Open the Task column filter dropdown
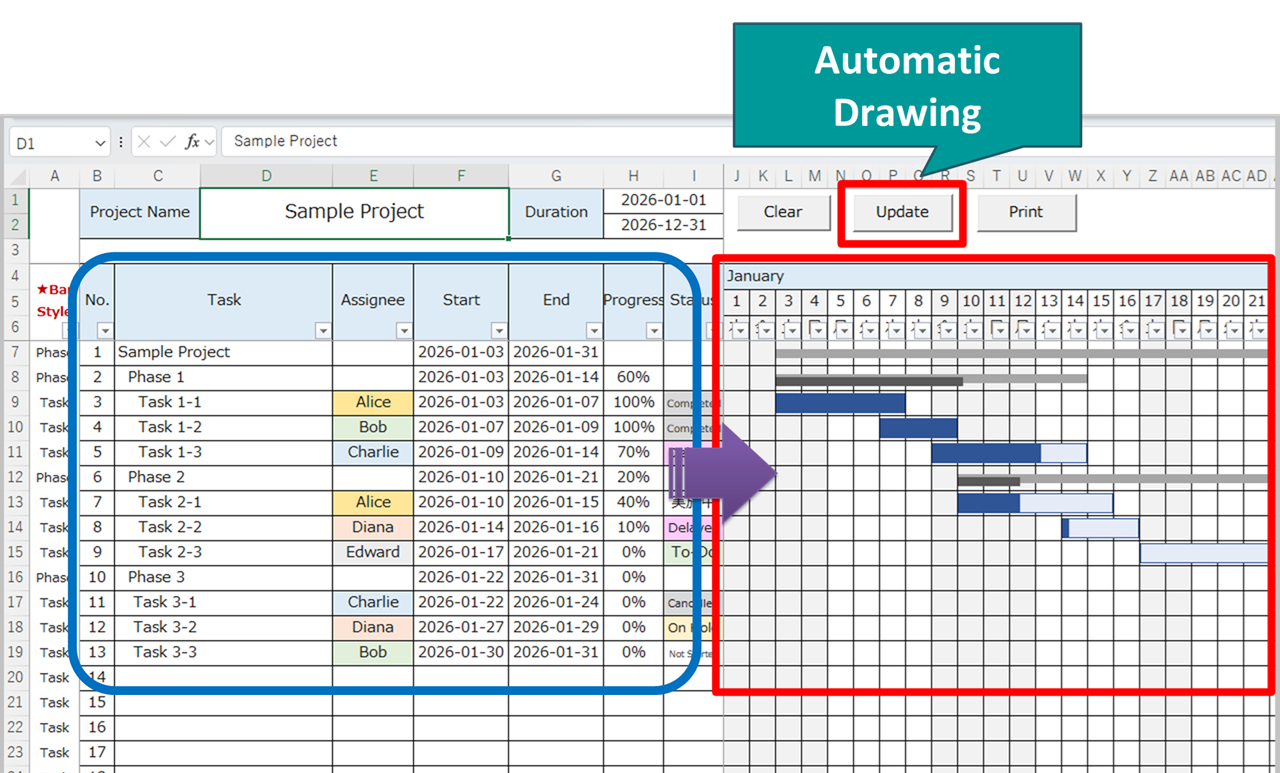 tap(323, 329)
